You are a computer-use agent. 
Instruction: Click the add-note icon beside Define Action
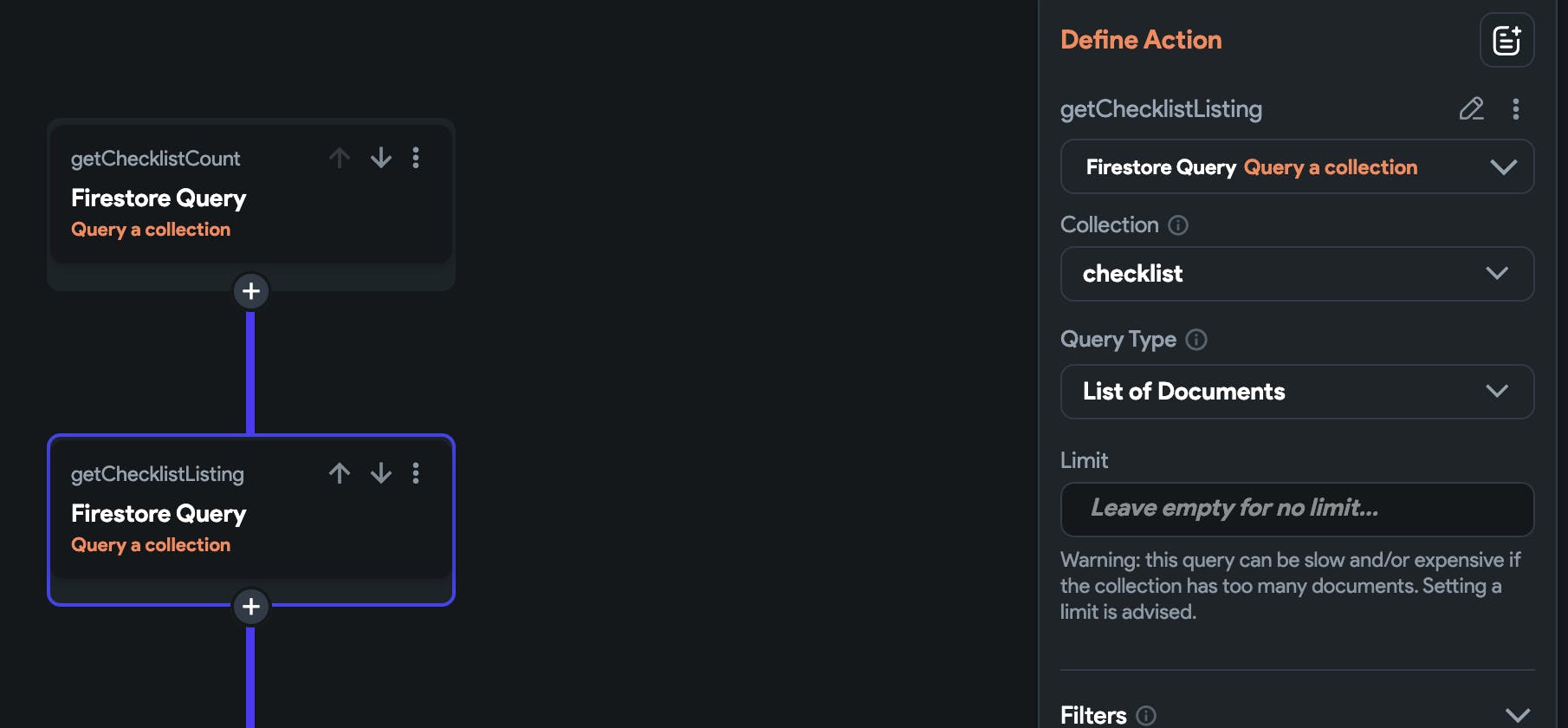(x=1506, y=40)
